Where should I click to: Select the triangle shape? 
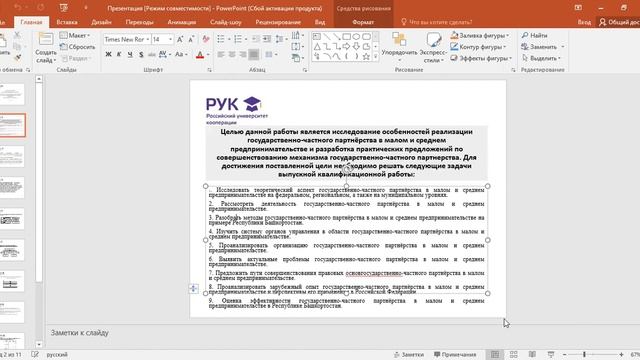coord(317,47)
